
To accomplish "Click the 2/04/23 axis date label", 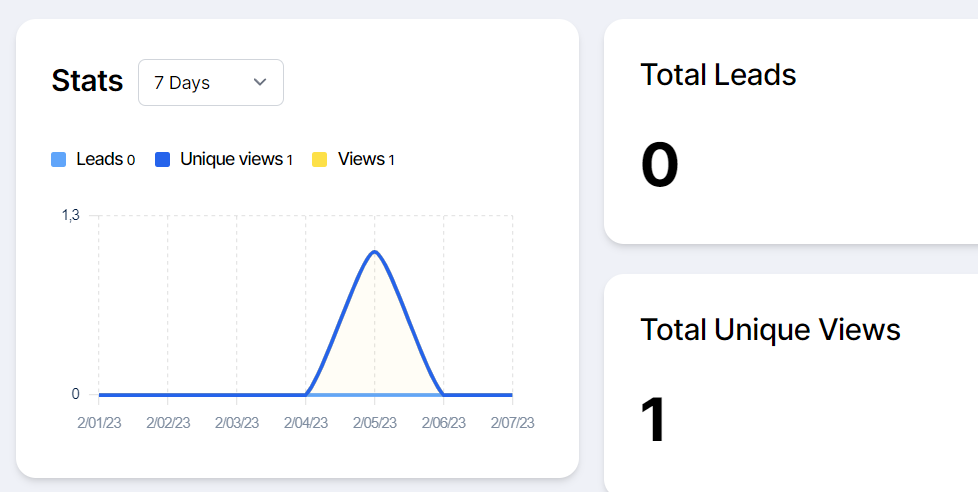I will click(306, 423).
